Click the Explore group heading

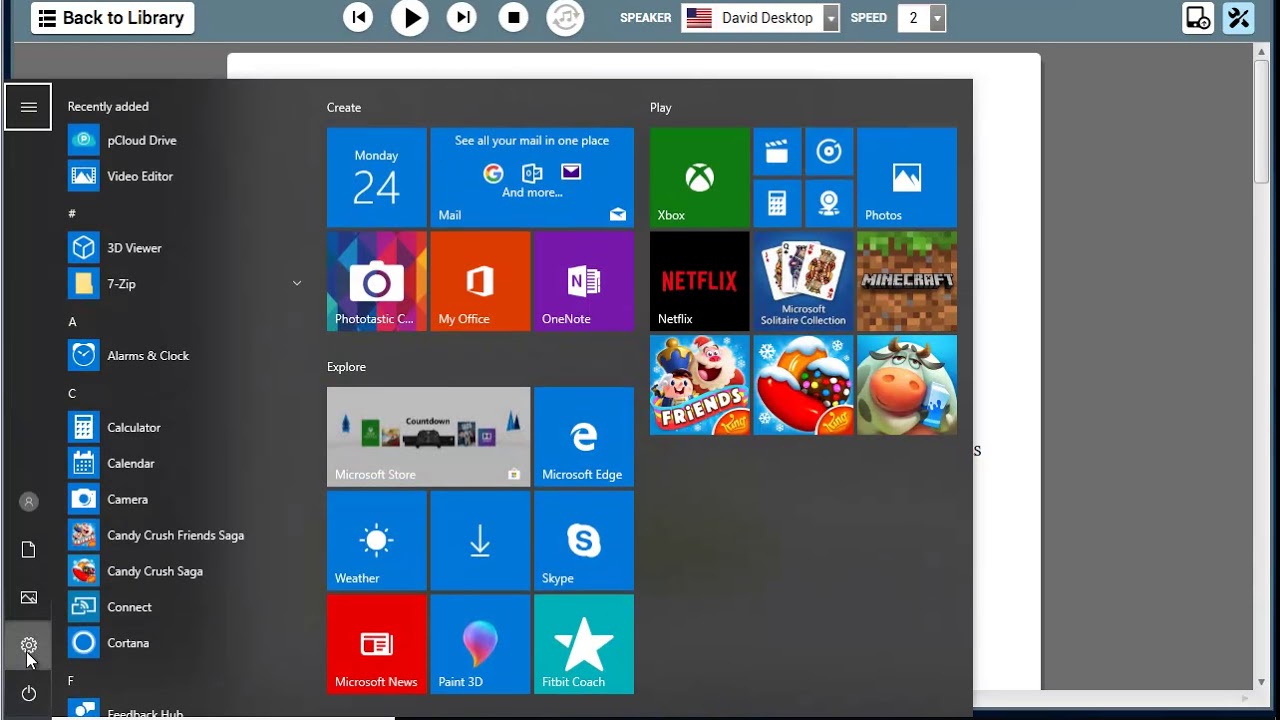click(346, 367)
